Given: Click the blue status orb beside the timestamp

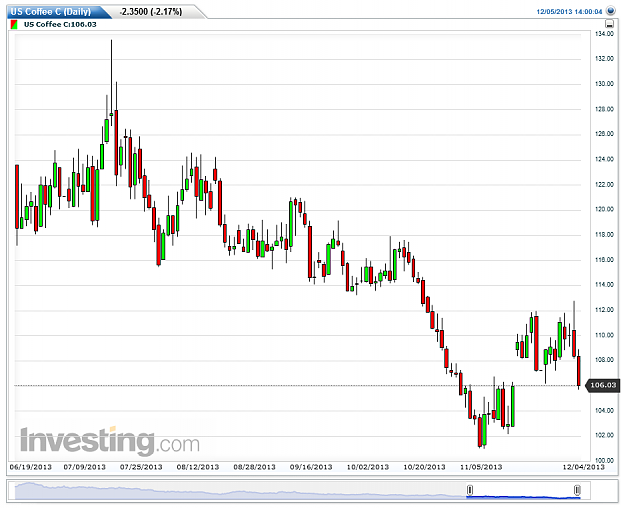Looking at the screenshot, I should point(611,11).
